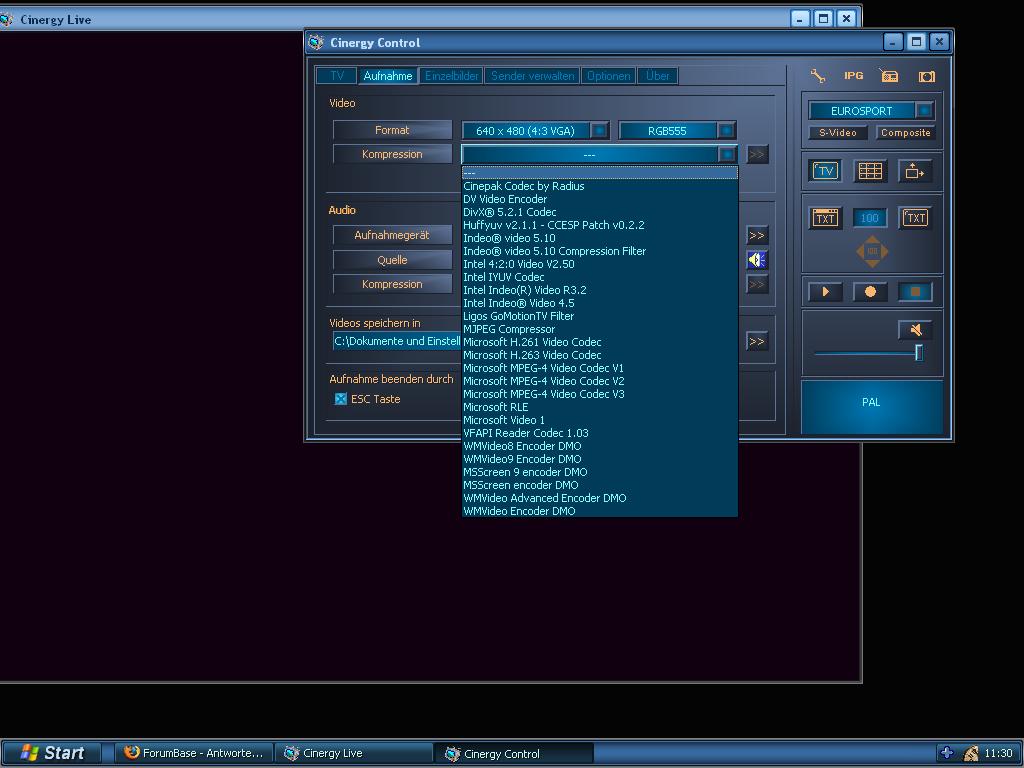Toggle ESC Taste checkbox
The width and height of the screenshot is (1024, 768).
point(340,398)
